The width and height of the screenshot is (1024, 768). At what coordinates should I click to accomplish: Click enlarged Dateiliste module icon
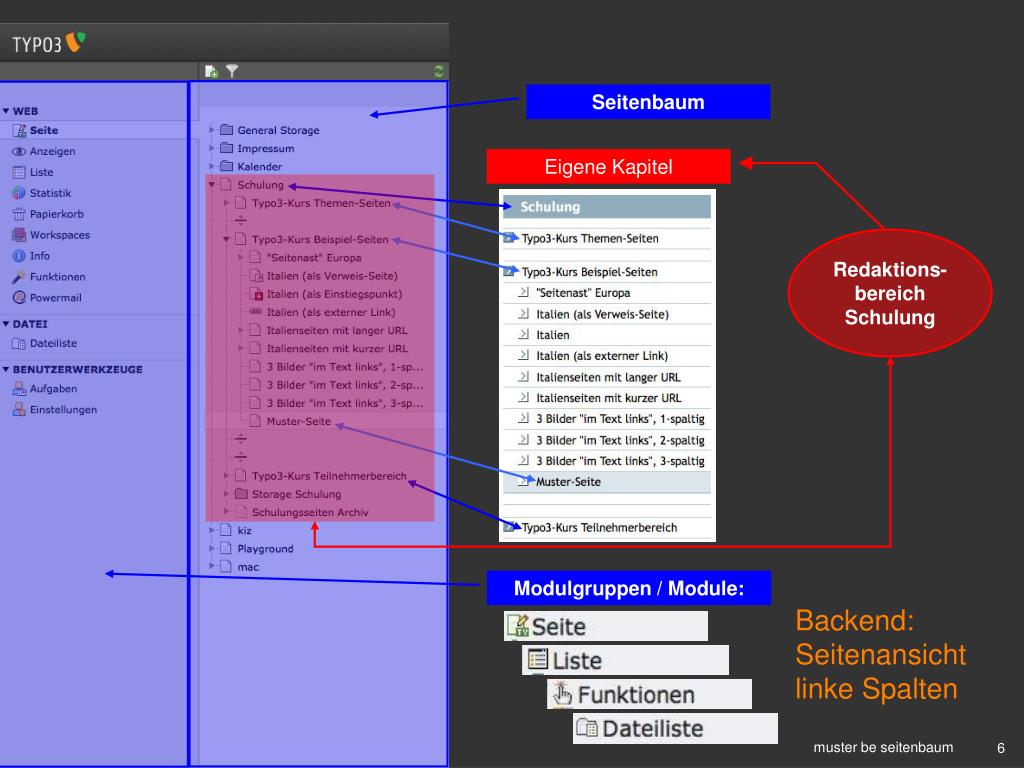587,728
